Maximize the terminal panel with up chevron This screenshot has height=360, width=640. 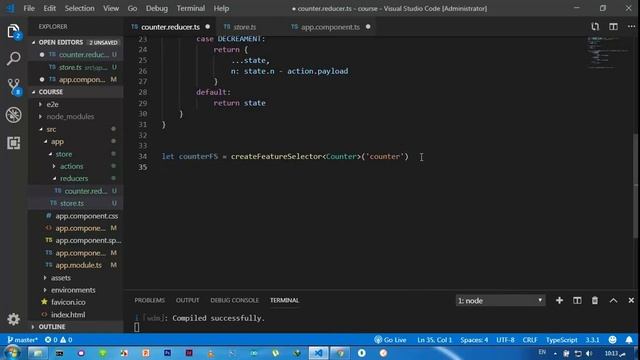click(x=613, y=300)
